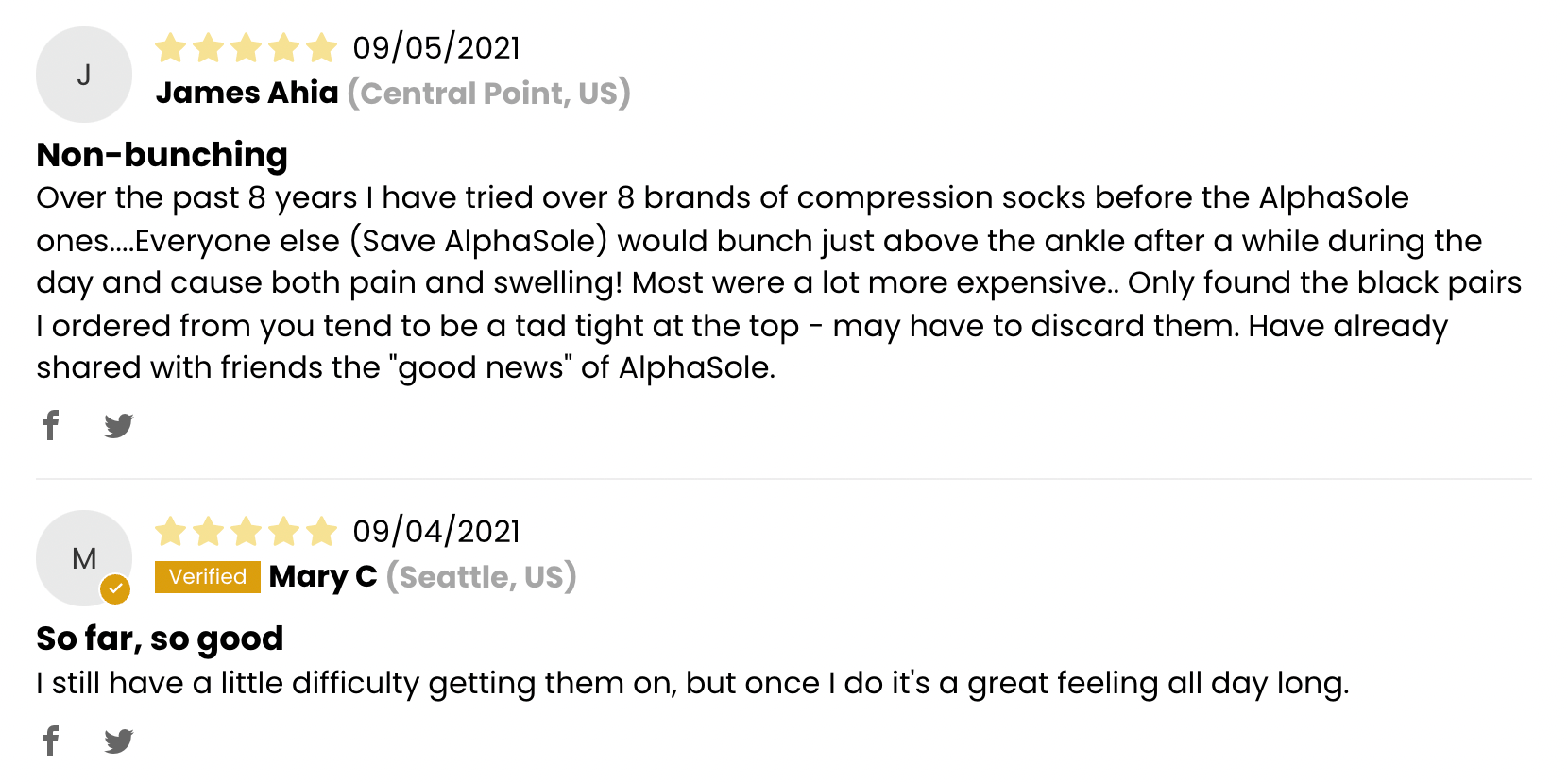Viewport: 1568px width, 784px height.
Task: Click the date 09/05/2021
Action: point(436,47)
